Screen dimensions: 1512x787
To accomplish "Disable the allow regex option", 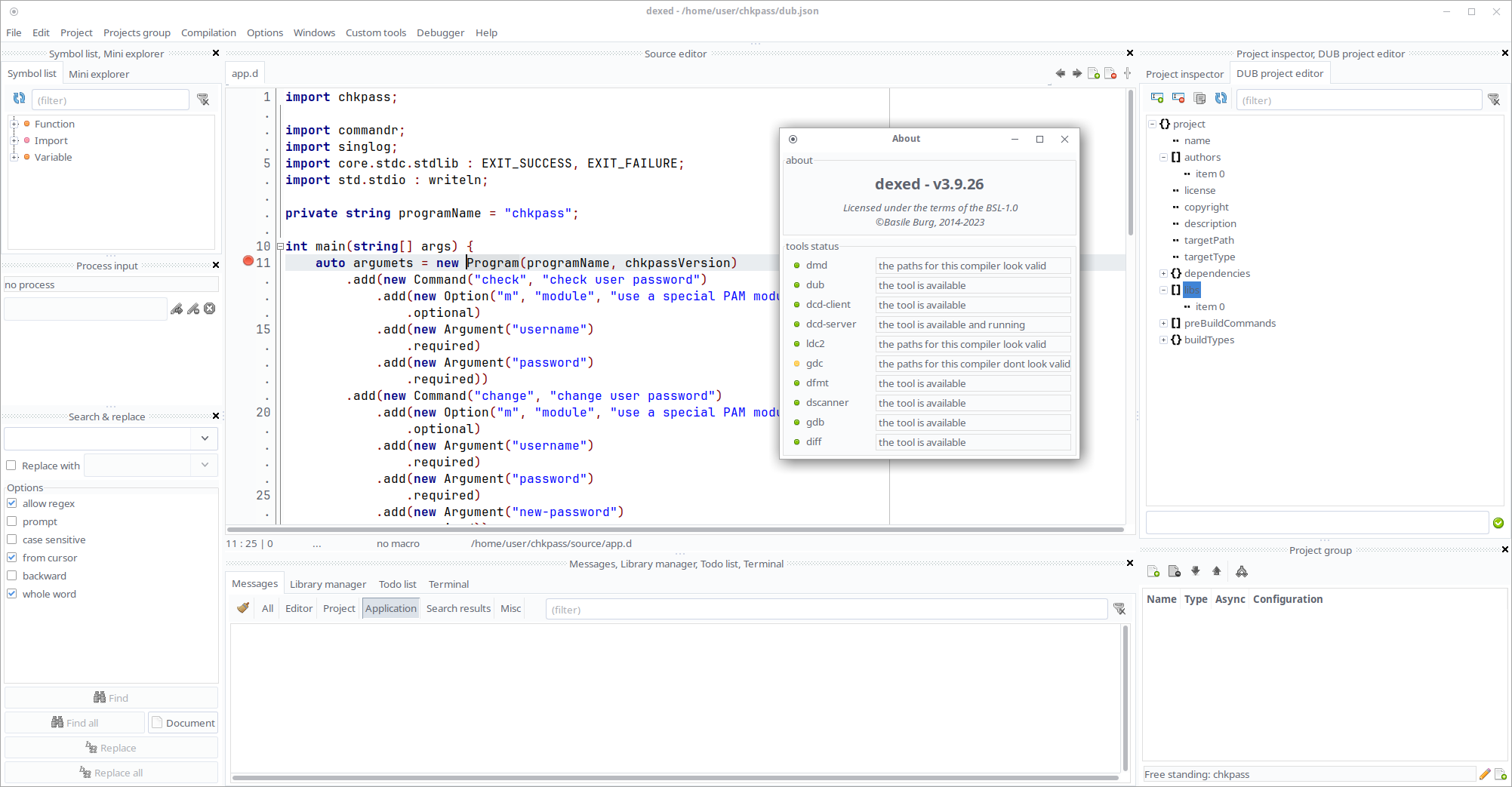I will coord(12,503).
